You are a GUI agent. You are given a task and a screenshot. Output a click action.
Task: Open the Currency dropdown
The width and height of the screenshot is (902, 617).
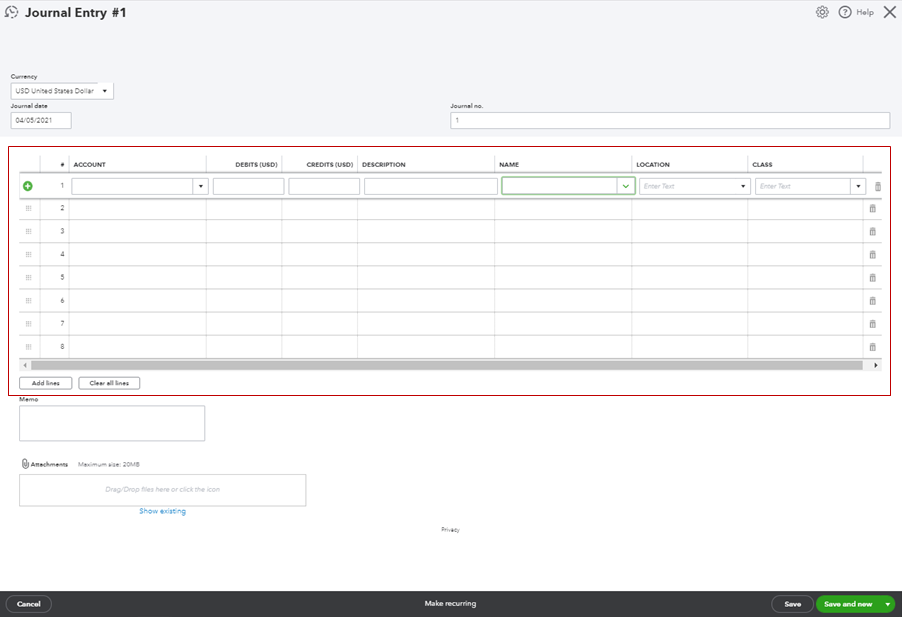102,90
